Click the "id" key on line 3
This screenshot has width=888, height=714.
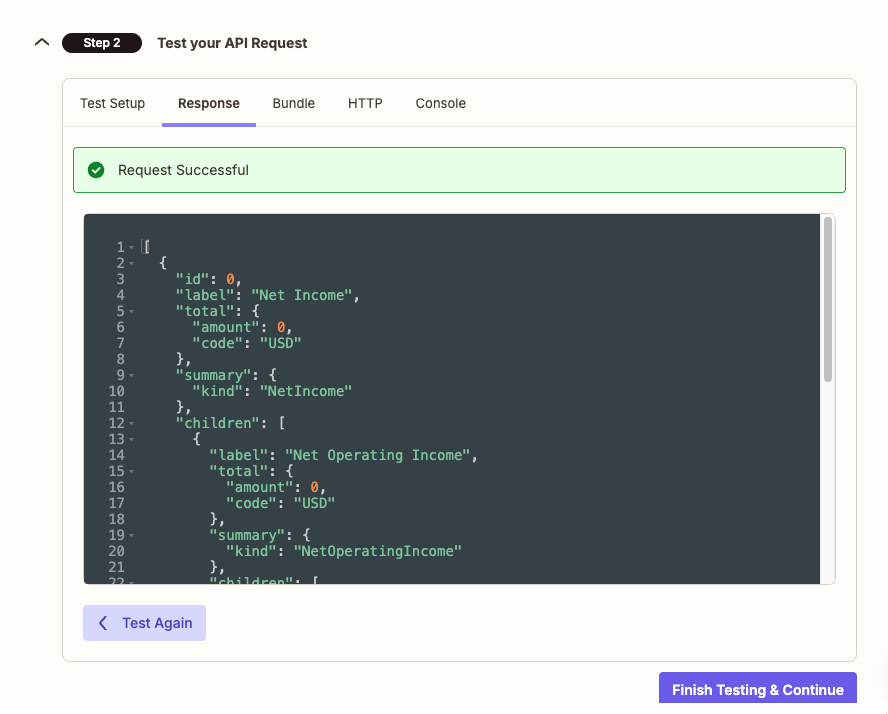pyautogui.click(x=193, y=279)
